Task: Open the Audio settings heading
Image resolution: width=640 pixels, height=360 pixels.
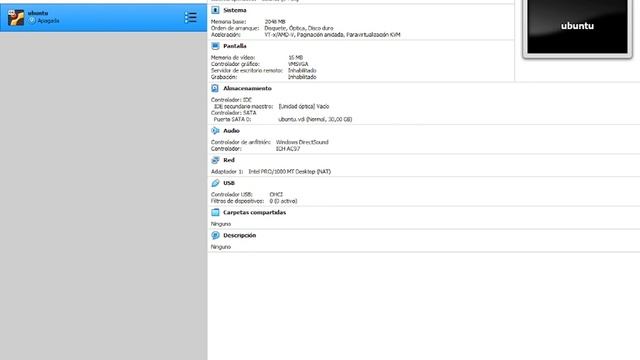Action: tap(231, 131)
